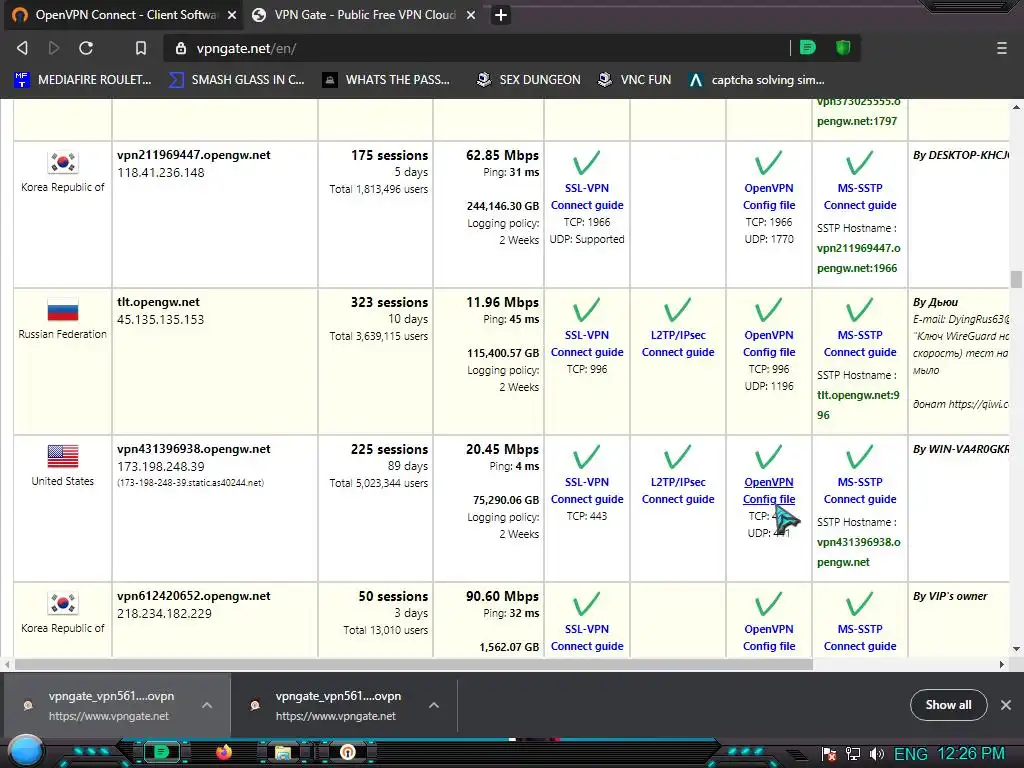
Task: Click MS-SSTP green checkmark in 218.234.182.229 row
Action: [x=860, y=603]
